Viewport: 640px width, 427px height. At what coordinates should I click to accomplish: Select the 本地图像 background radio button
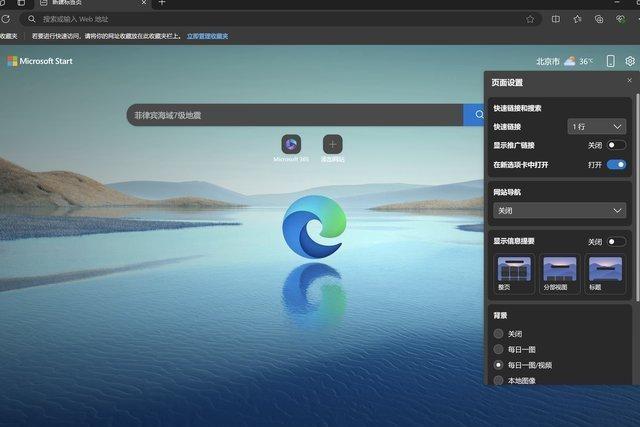coord(498,380)
